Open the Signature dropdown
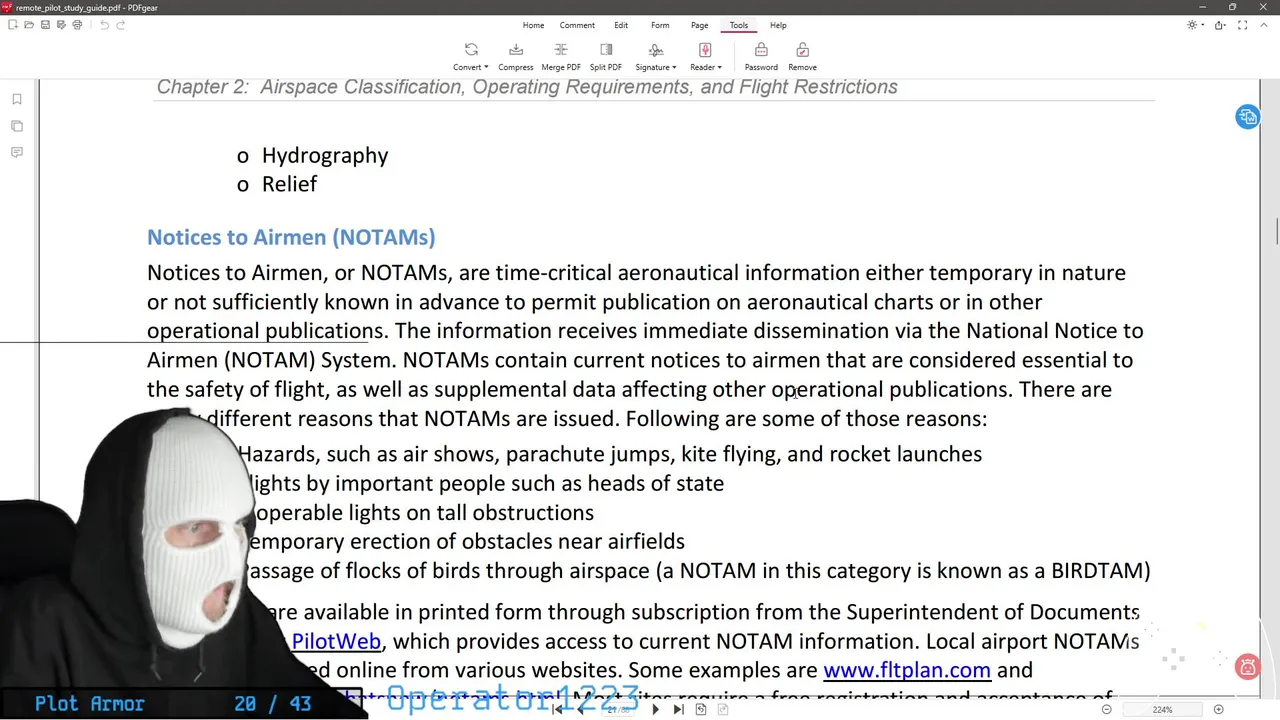Screen dimensions: 1280x720 (x=655, y=57)
